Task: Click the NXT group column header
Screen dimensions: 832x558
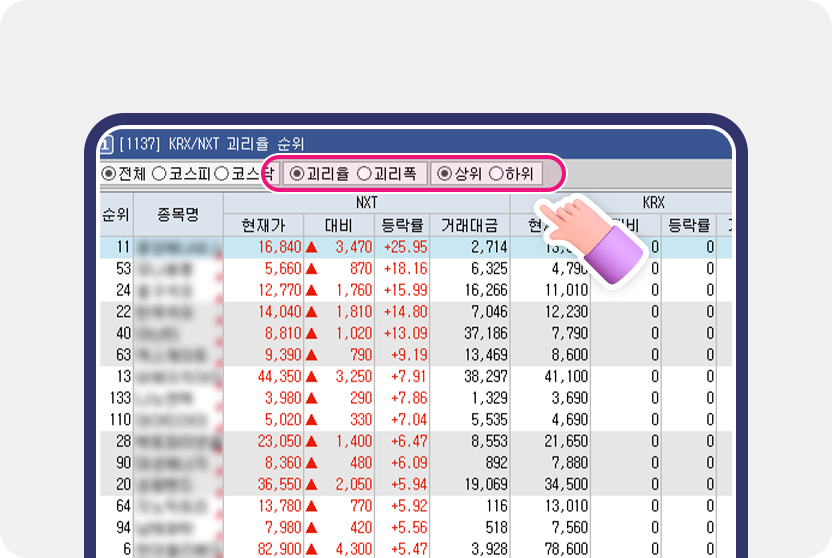Action: tap(366, 202)
